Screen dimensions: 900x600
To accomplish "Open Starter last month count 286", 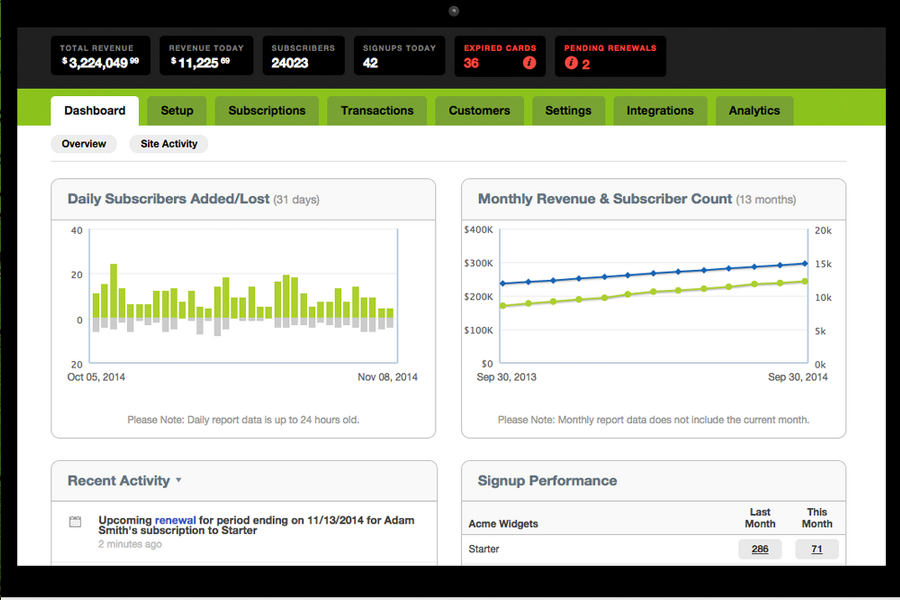I will pyautogui.click(x=760, y=549).
